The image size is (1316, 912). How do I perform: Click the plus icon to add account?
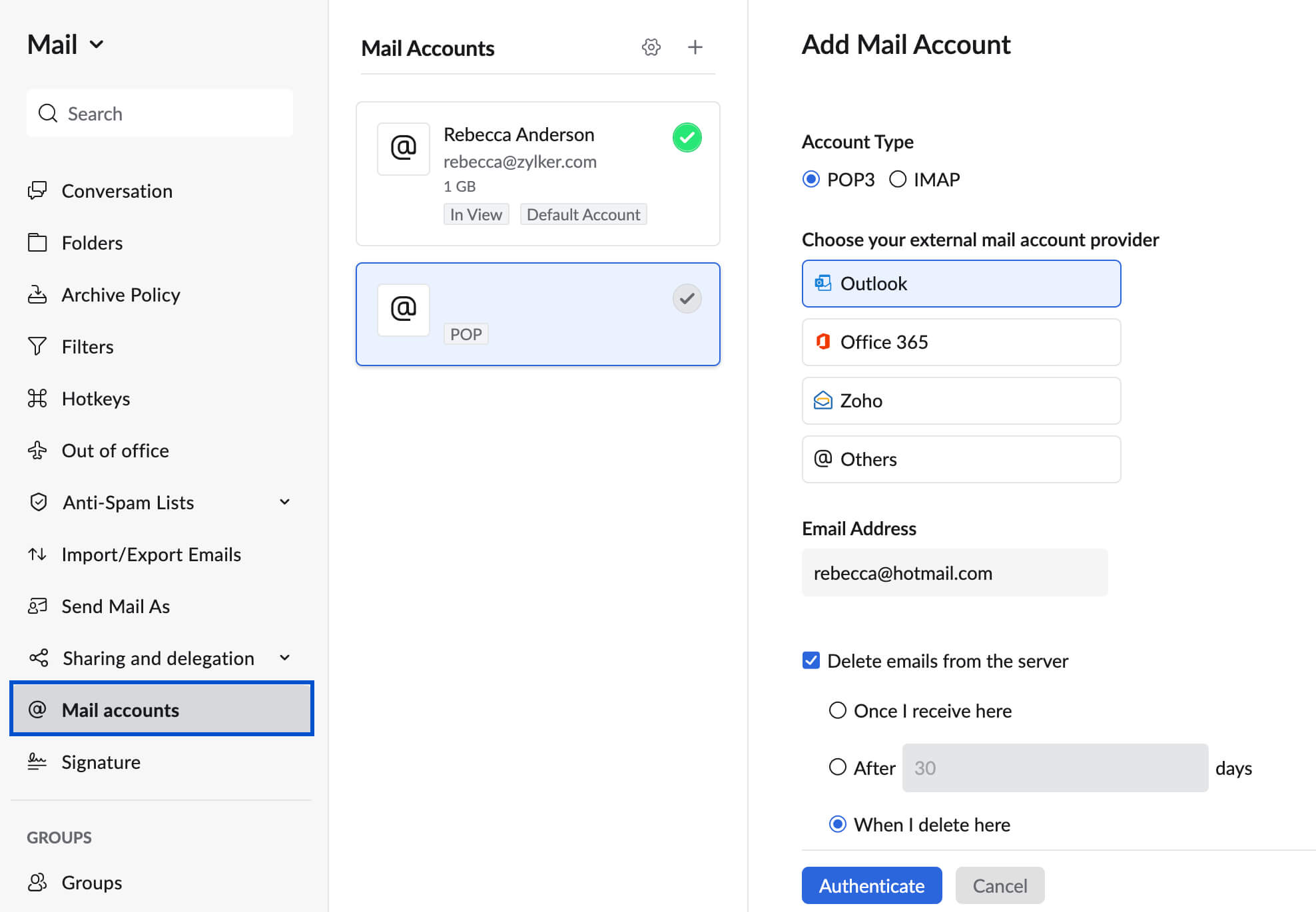[695, 47]
